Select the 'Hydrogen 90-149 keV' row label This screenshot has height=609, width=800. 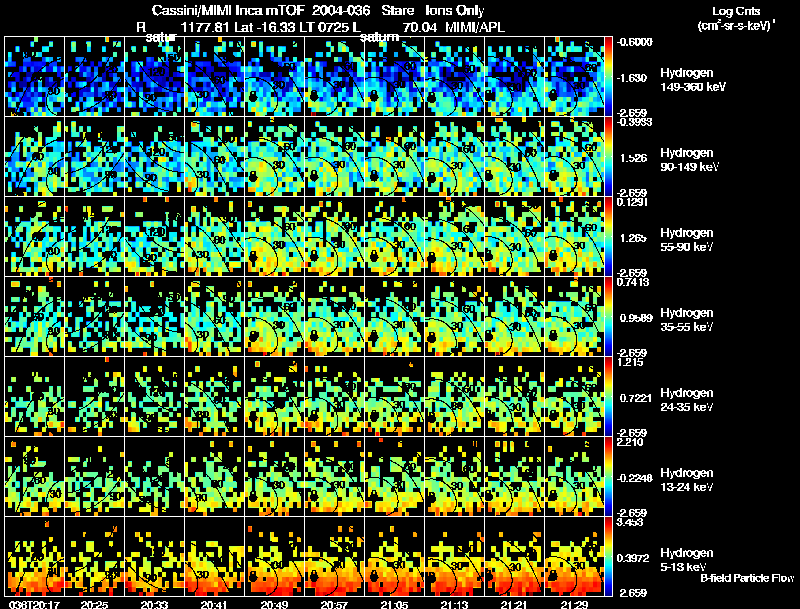click(690, 160)
